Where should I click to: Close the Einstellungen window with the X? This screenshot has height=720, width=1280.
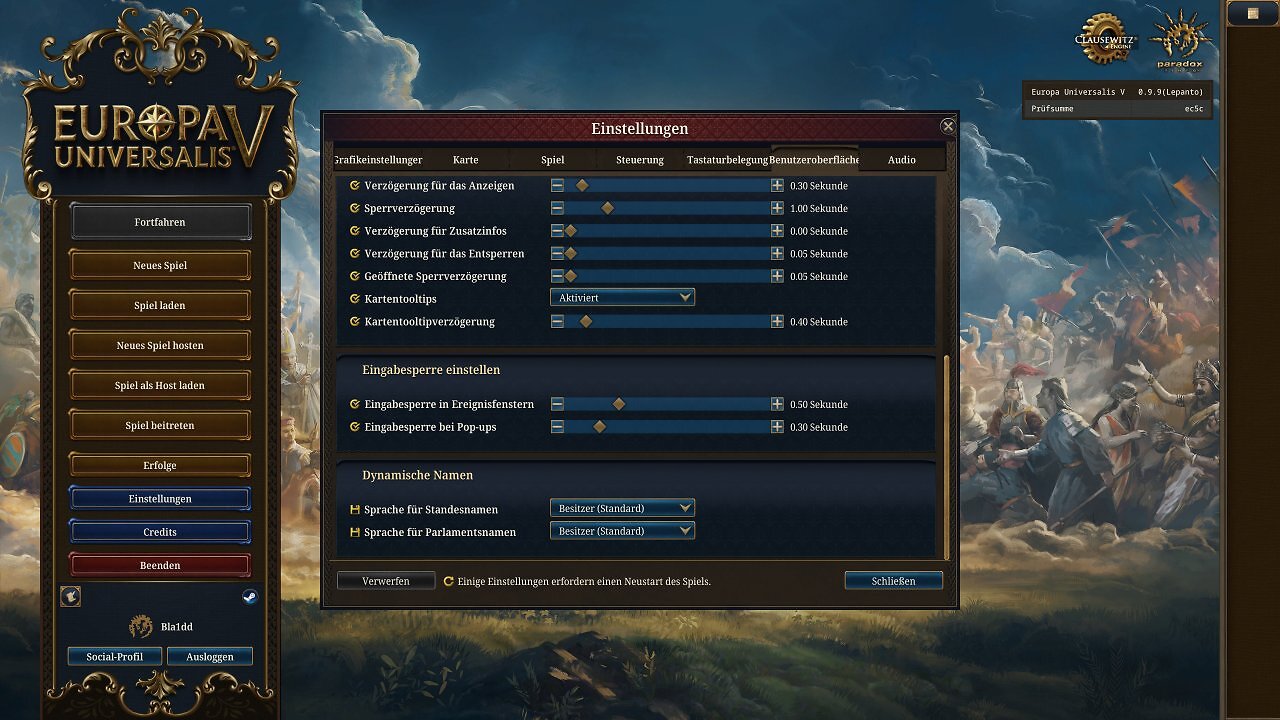click(948, 126)
